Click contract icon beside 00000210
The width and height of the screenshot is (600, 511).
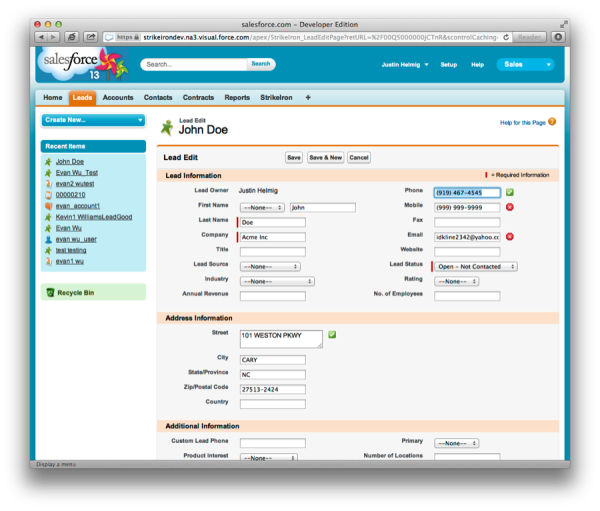pyautogui.click(x=48, y=195)
